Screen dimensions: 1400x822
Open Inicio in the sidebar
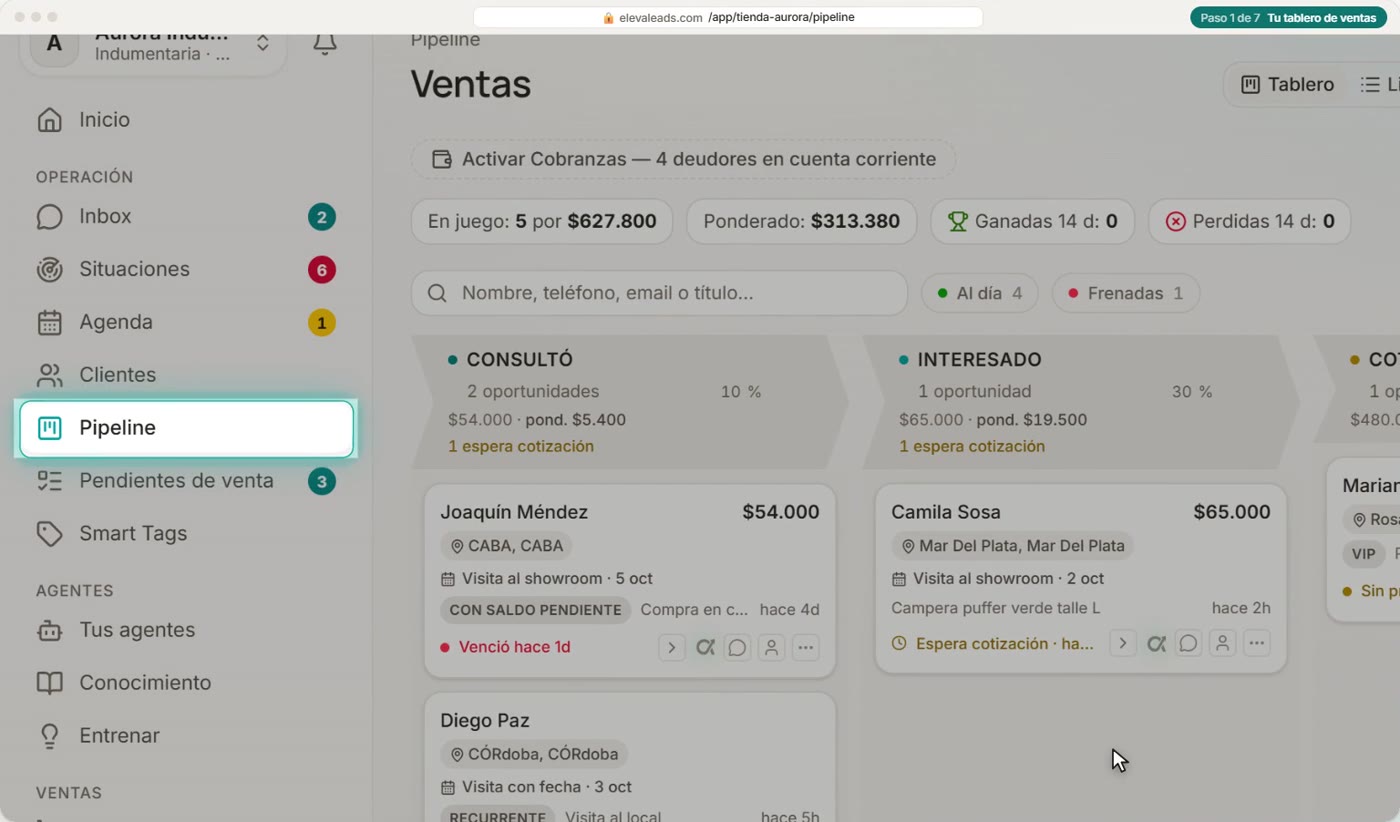[186, 120]
